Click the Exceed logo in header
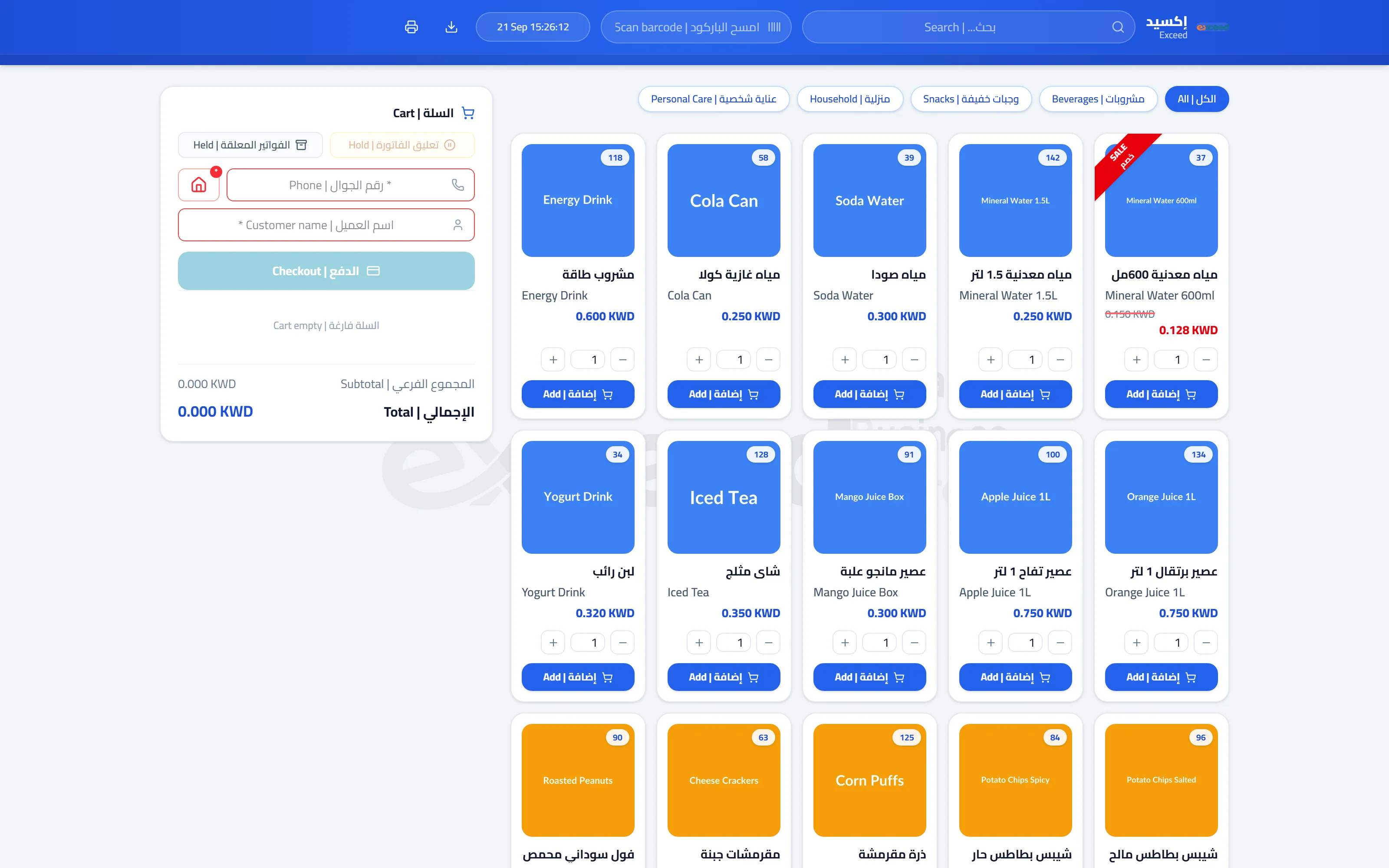Image resolution: width=1389 pixels, height=868 pixels. (1212, 27)
